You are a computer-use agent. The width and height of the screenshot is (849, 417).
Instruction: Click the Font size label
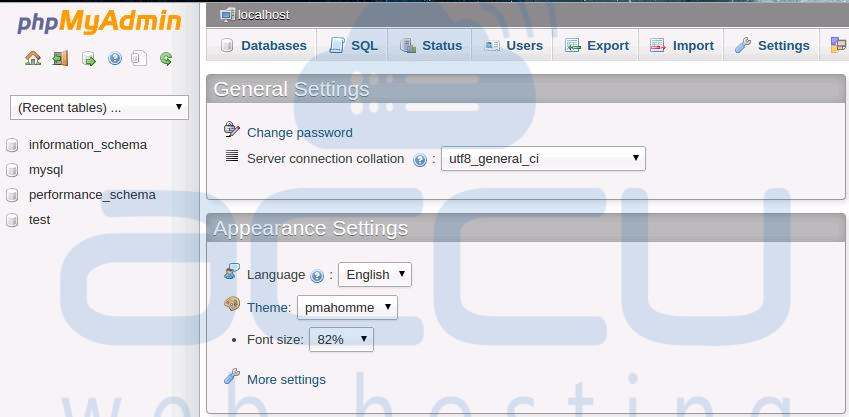[275, 340]
